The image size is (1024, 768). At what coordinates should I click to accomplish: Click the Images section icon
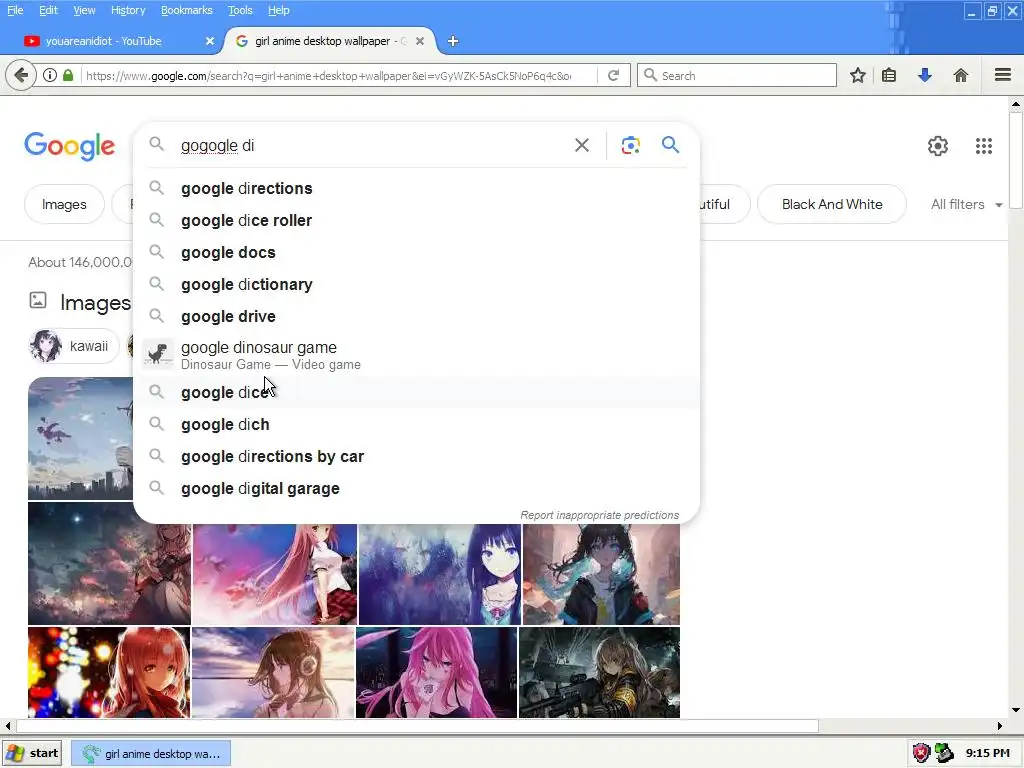pyautogui.click(x=38, y=300)
